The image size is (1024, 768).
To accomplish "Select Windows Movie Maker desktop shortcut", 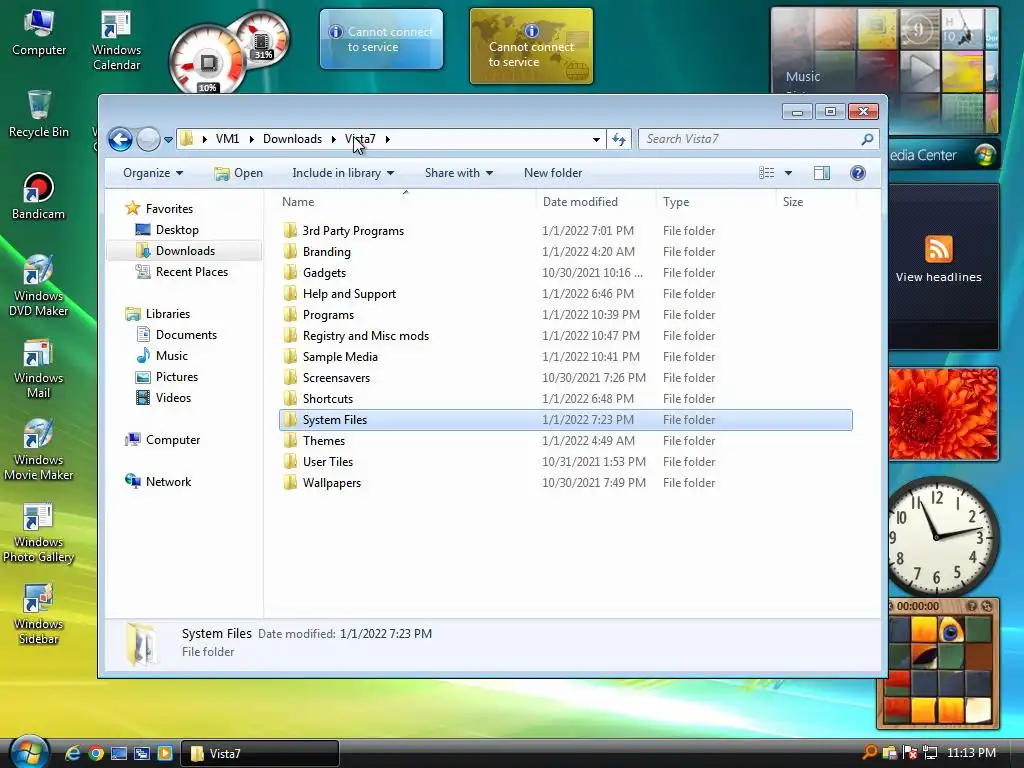I will pos(39,450).
